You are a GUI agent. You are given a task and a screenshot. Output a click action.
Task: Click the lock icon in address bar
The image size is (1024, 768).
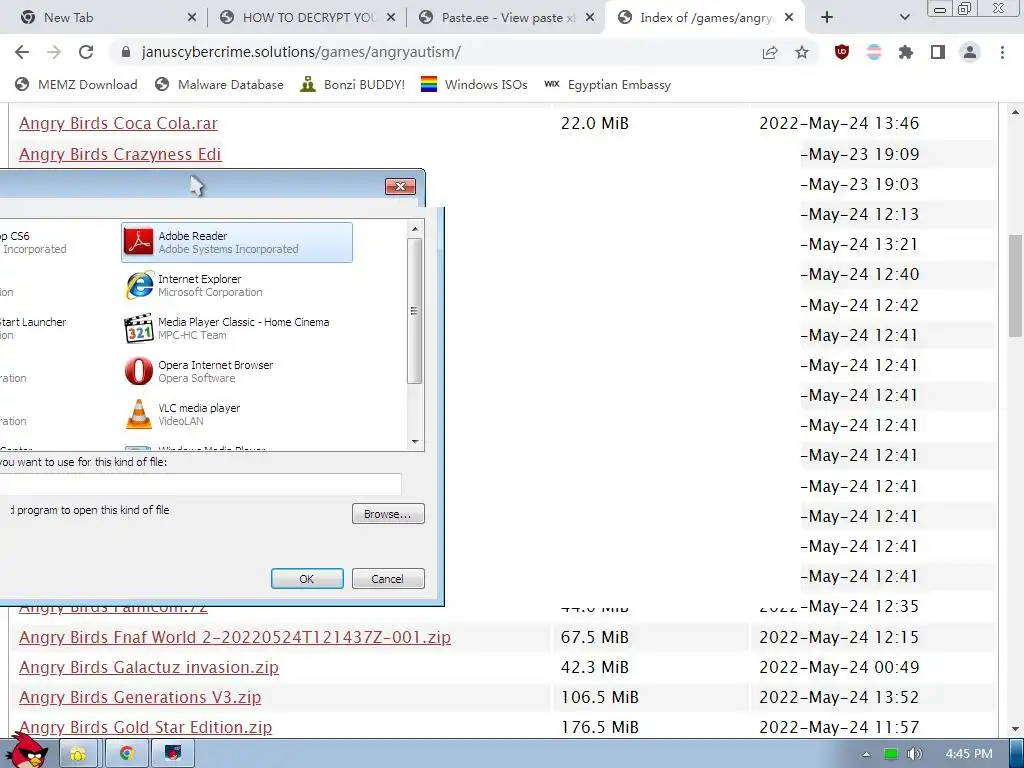click(x=126, y=52)
